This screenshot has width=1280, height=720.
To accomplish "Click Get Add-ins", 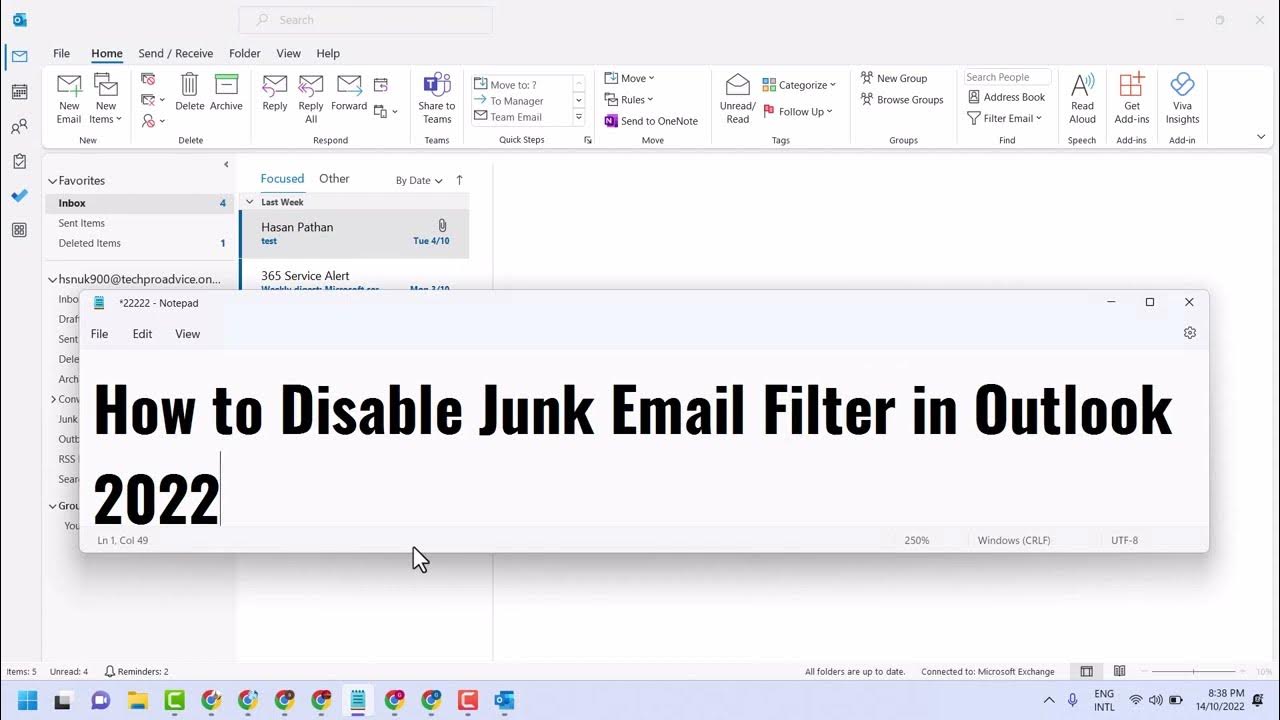I will (x=1132, y=99).
